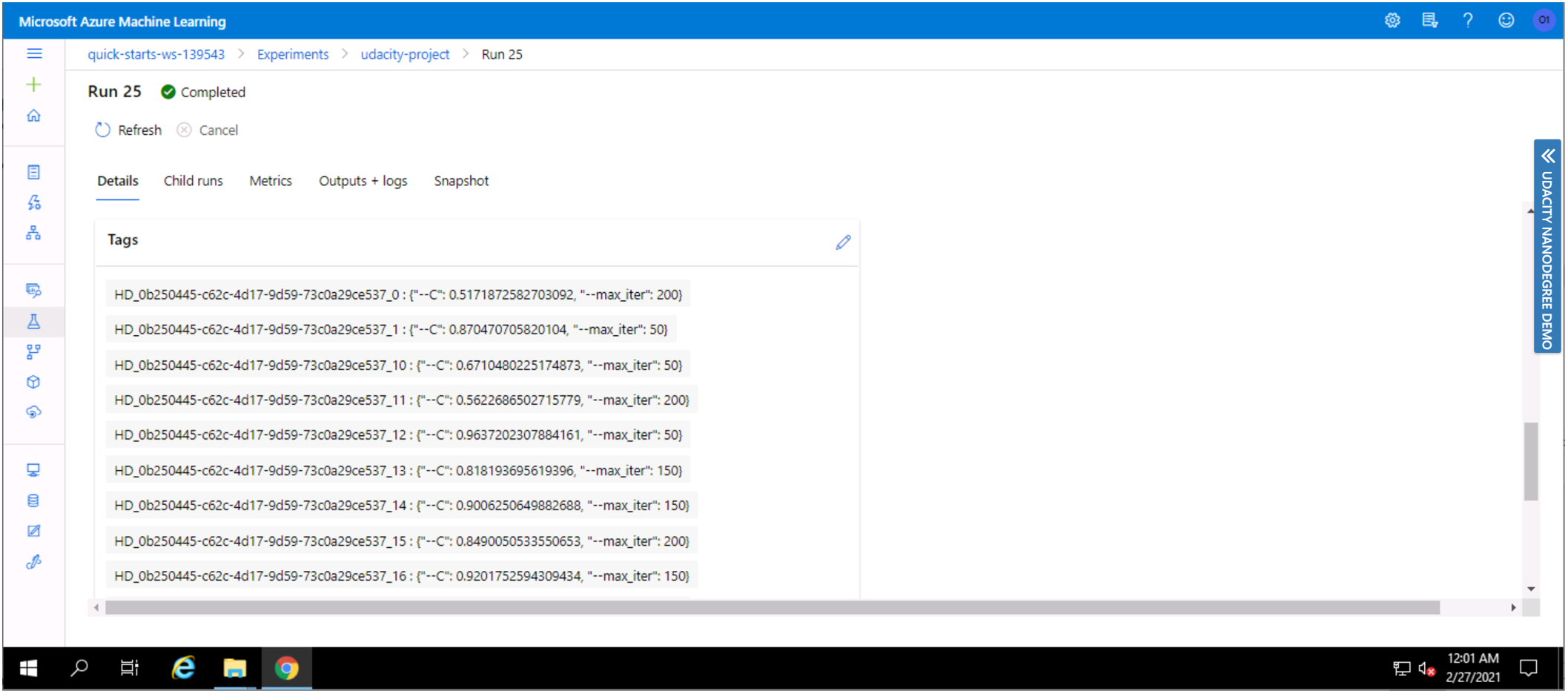
Task: Navigate to udacity-project via breadcrumb link
Action: (404, 53)
